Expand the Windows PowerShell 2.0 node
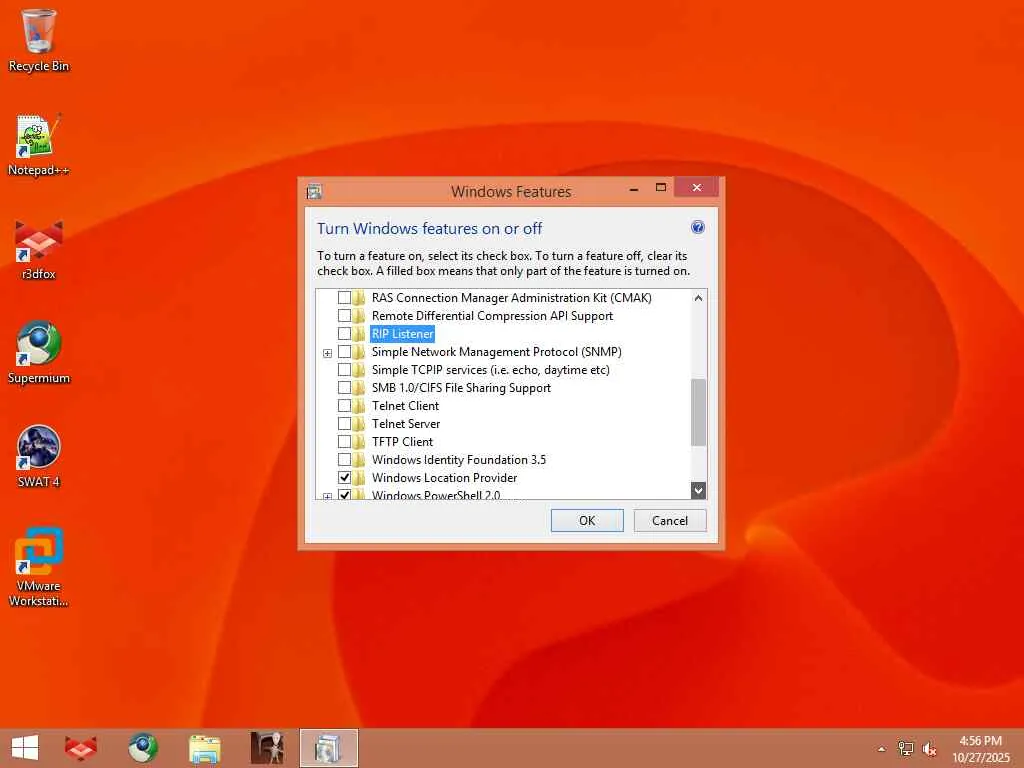The height and width of the screenshot is (768, 1024). pyautogui.click(x=327, y=496)
